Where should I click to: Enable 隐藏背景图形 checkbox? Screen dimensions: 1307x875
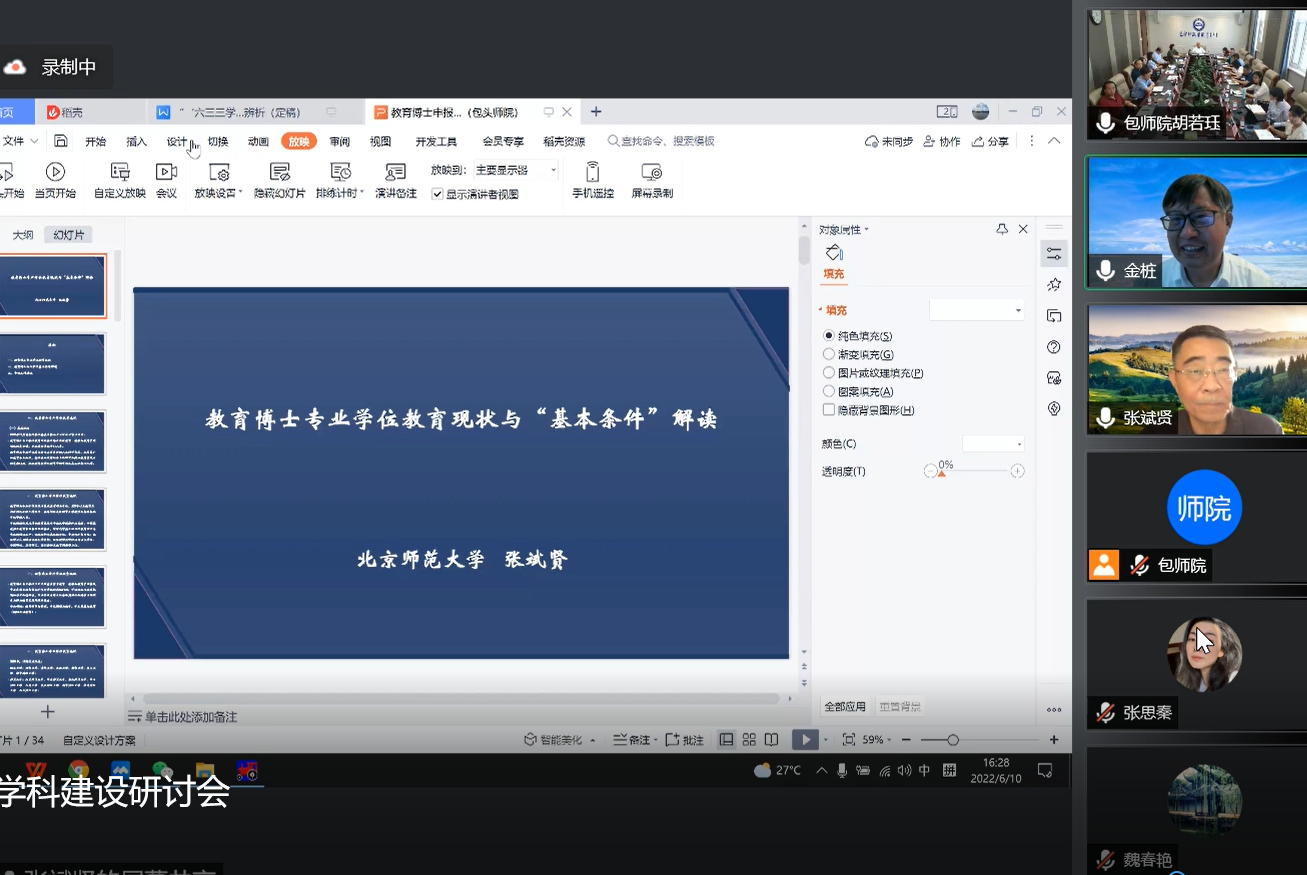coord(829,410)
